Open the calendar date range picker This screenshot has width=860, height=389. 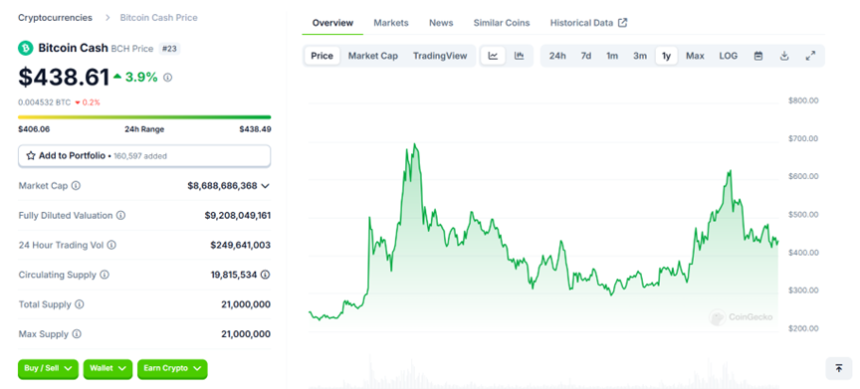pyautogui.click(x=759, y=56)
